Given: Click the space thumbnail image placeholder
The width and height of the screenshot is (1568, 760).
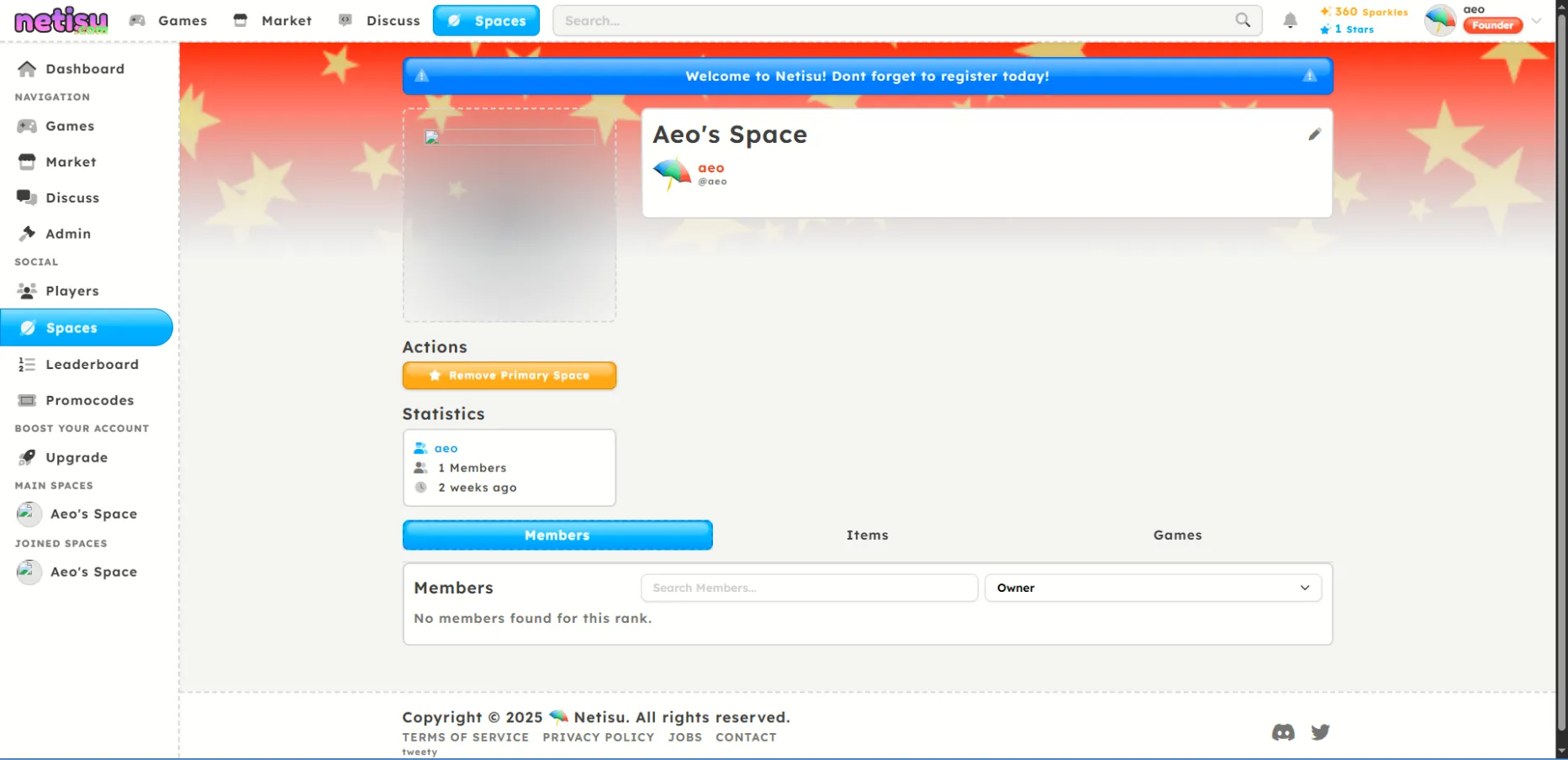Looking at the screenshot, I should click(x=509, y=215).
